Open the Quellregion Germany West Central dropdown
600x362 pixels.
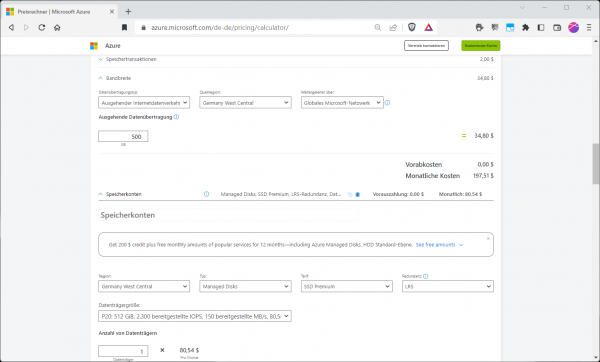pyautogui.click(x=245, y=103)
